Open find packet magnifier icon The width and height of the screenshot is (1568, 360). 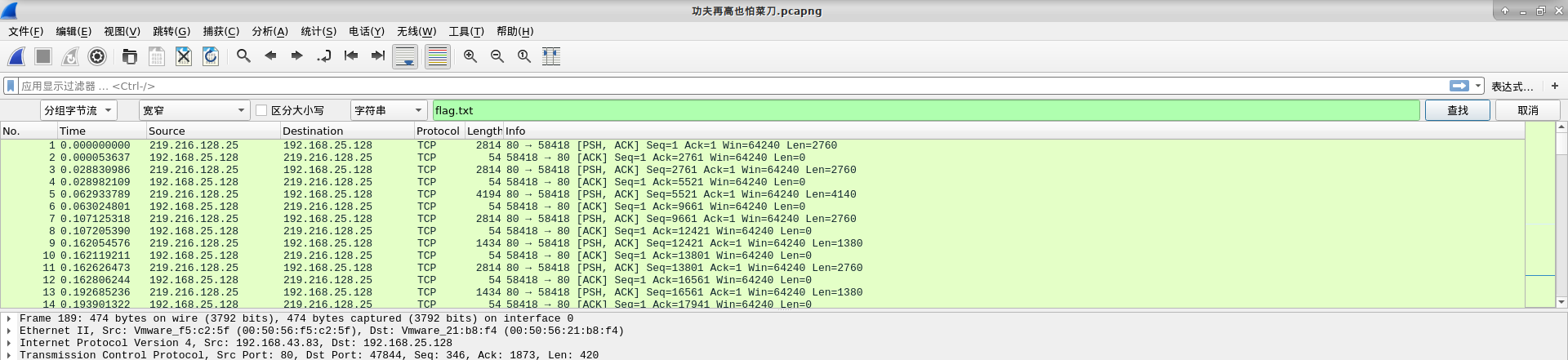(x=243, y=56)
